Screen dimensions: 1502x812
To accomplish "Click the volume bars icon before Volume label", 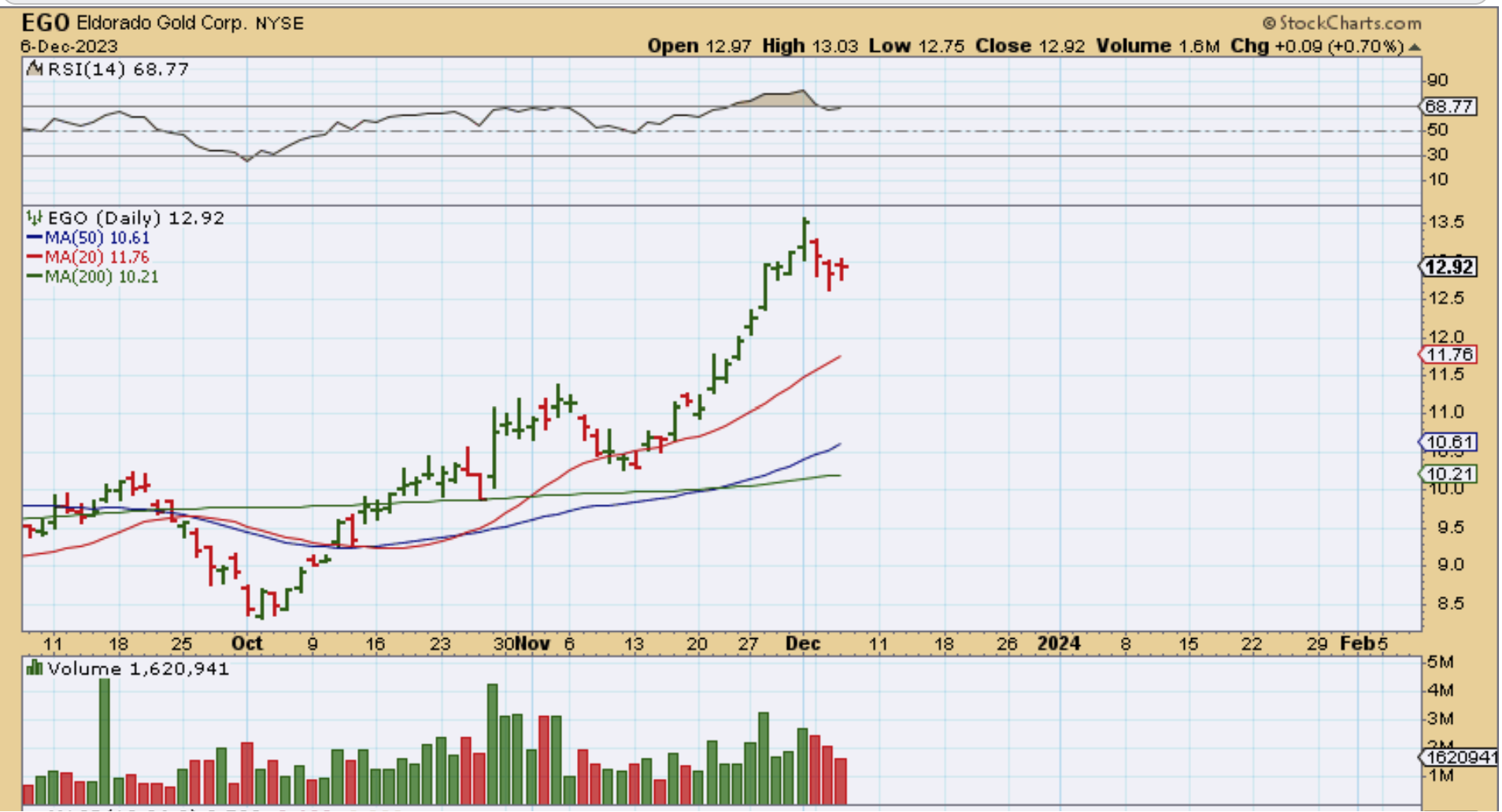I will [35, 669].
